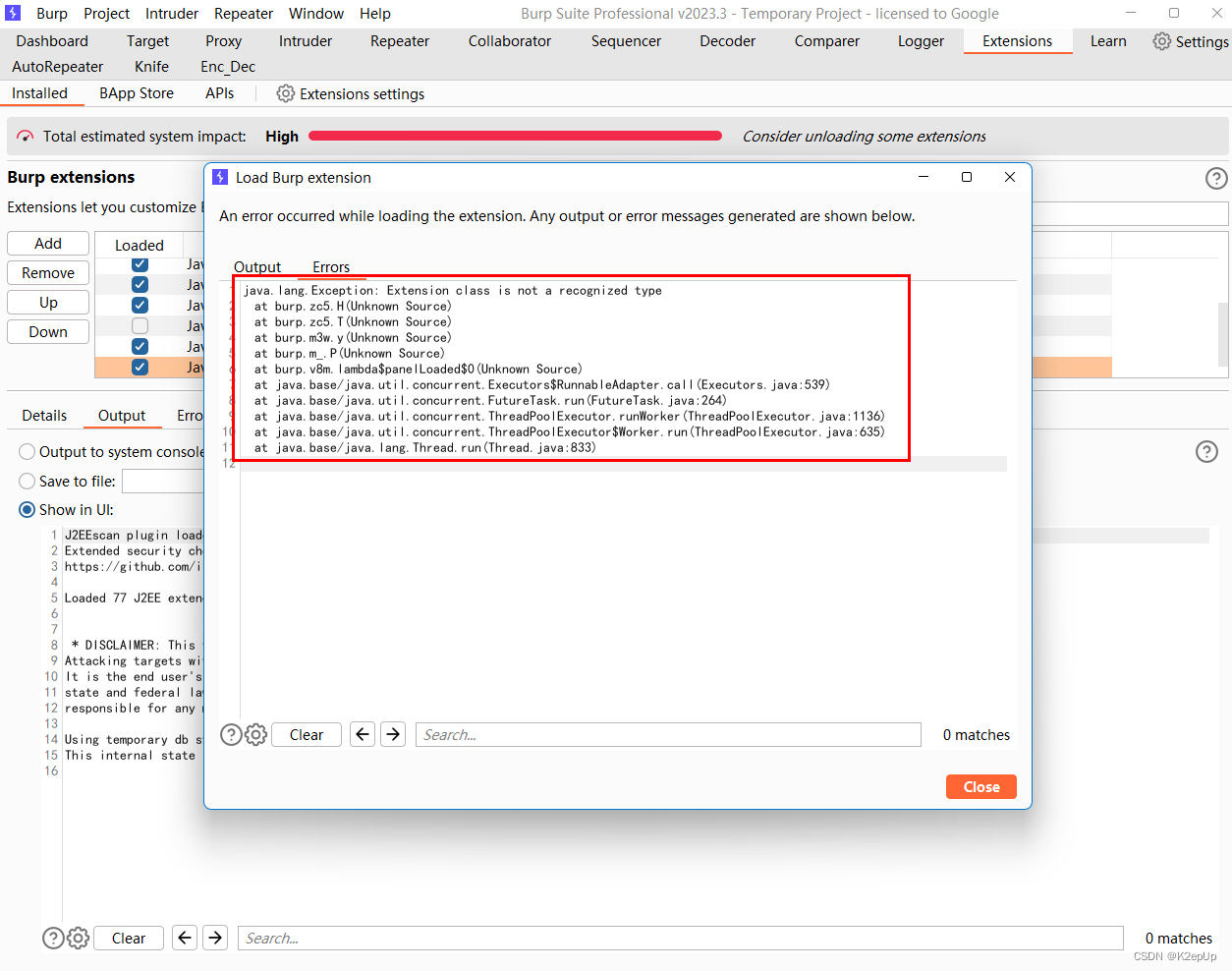This screenshot has height=971, width=1232.
Task: Switch to Output tab in error dialog
Action: 257,267
